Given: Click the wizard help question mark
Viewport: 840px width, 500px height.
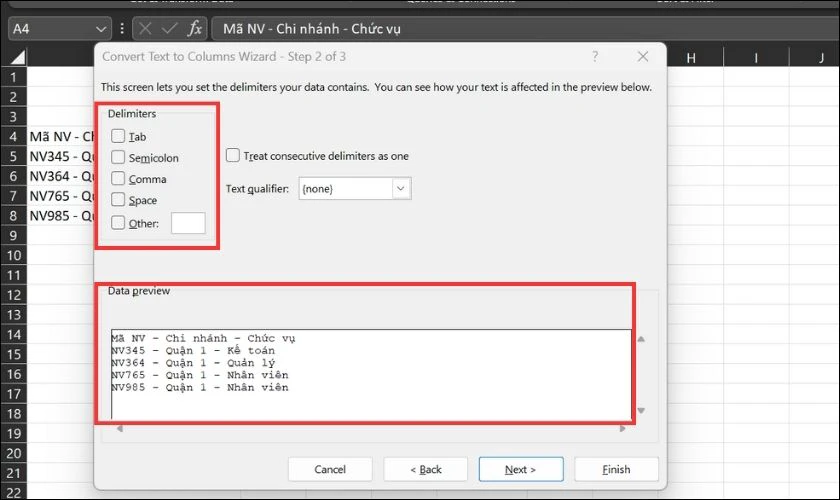Looking at the screenshot, I should (x=595, y=57).
